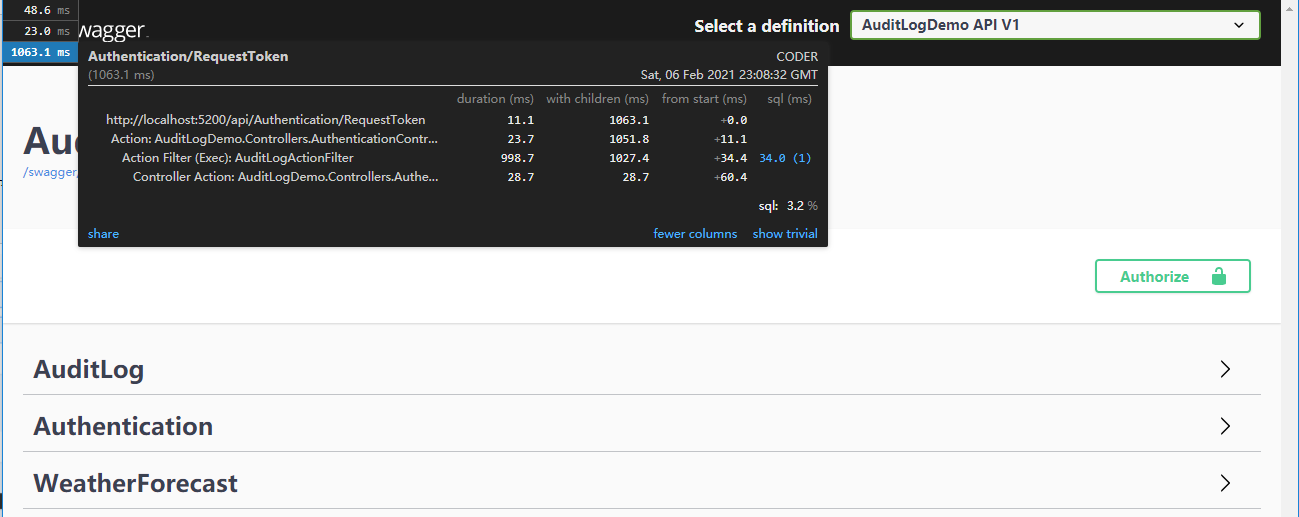
Task: Click the lock icon in Authorize button
Action: 1218,277
